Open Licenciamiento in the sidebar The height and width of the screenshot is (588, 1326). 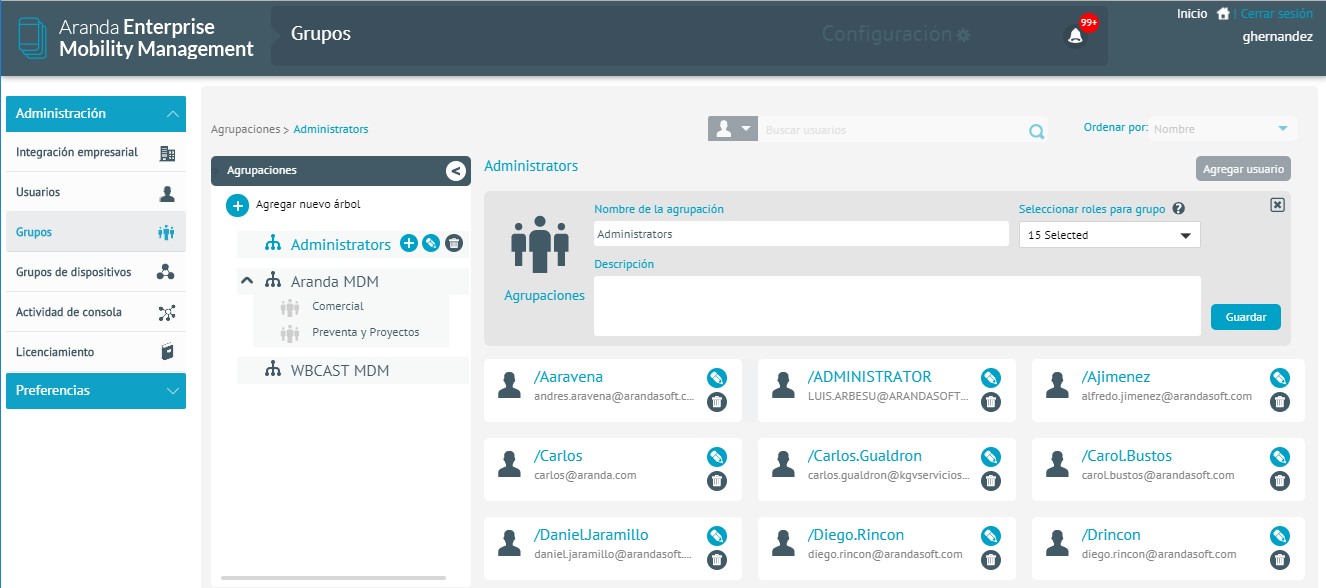click(96, 353)
